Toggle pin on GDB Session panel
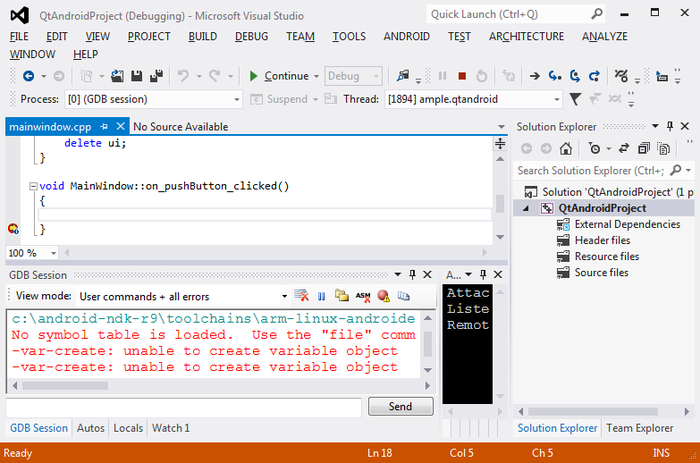 click(412, 275)
